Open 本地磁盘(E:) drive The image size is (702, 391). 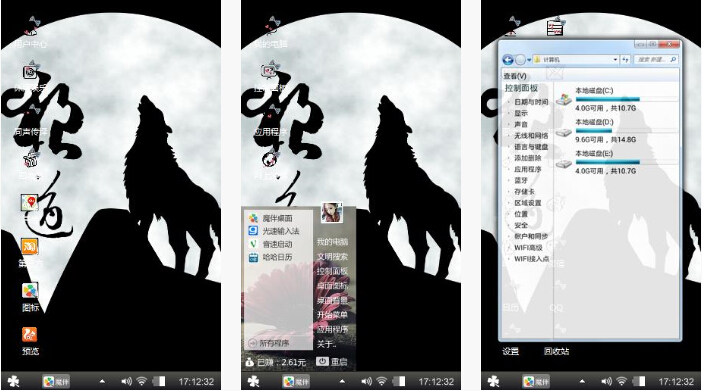click(616, 162)
